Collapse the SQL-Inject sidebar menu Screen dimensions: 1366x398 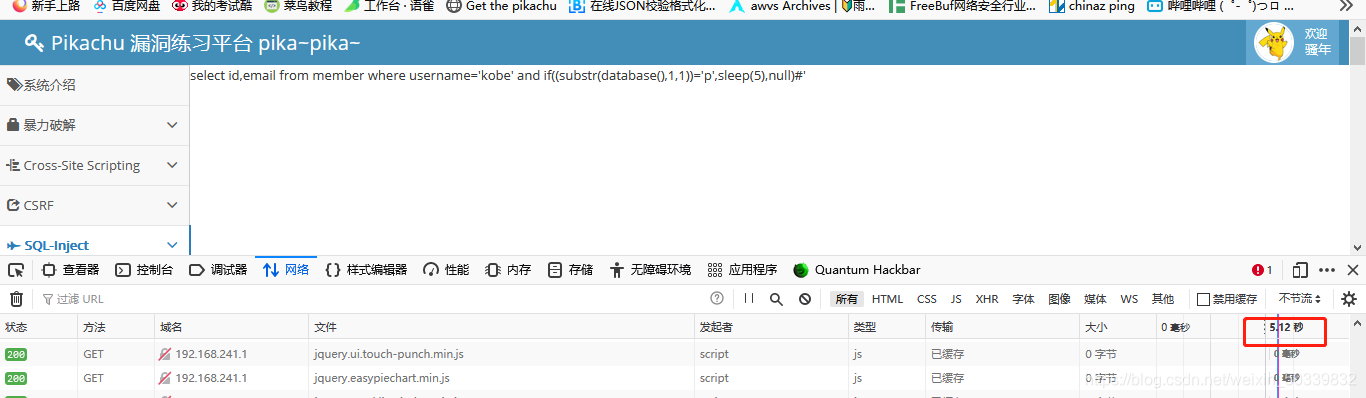94,245
